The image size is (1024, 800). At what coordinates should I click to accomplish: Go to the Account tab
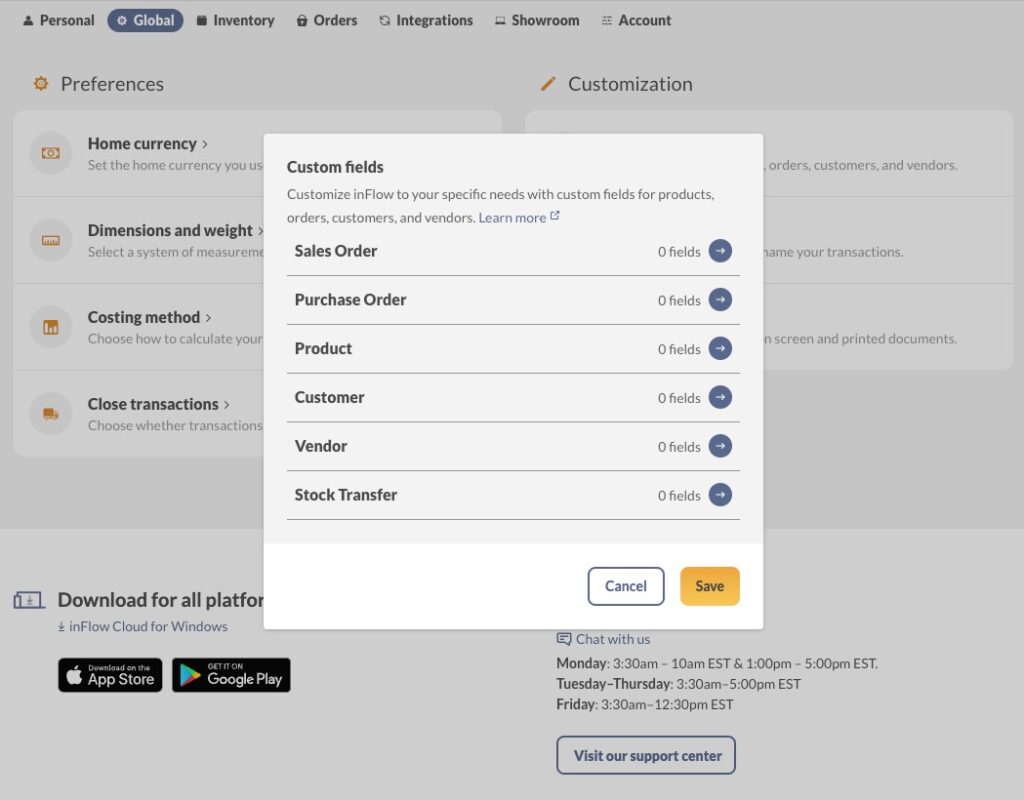point(636,20)
